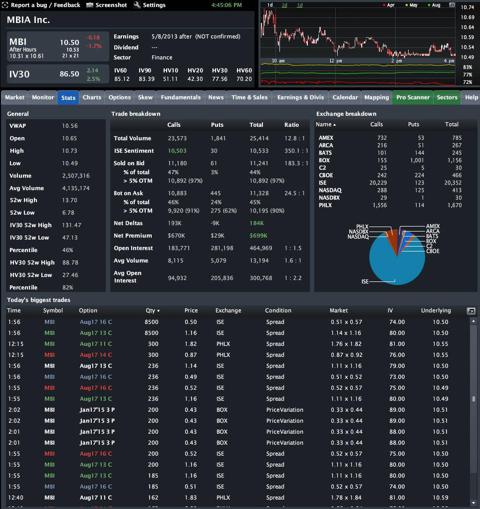Click the 52w High value 13.70
Image resolution: width=480 pixels, height=509 pixels.
point(69,200)
